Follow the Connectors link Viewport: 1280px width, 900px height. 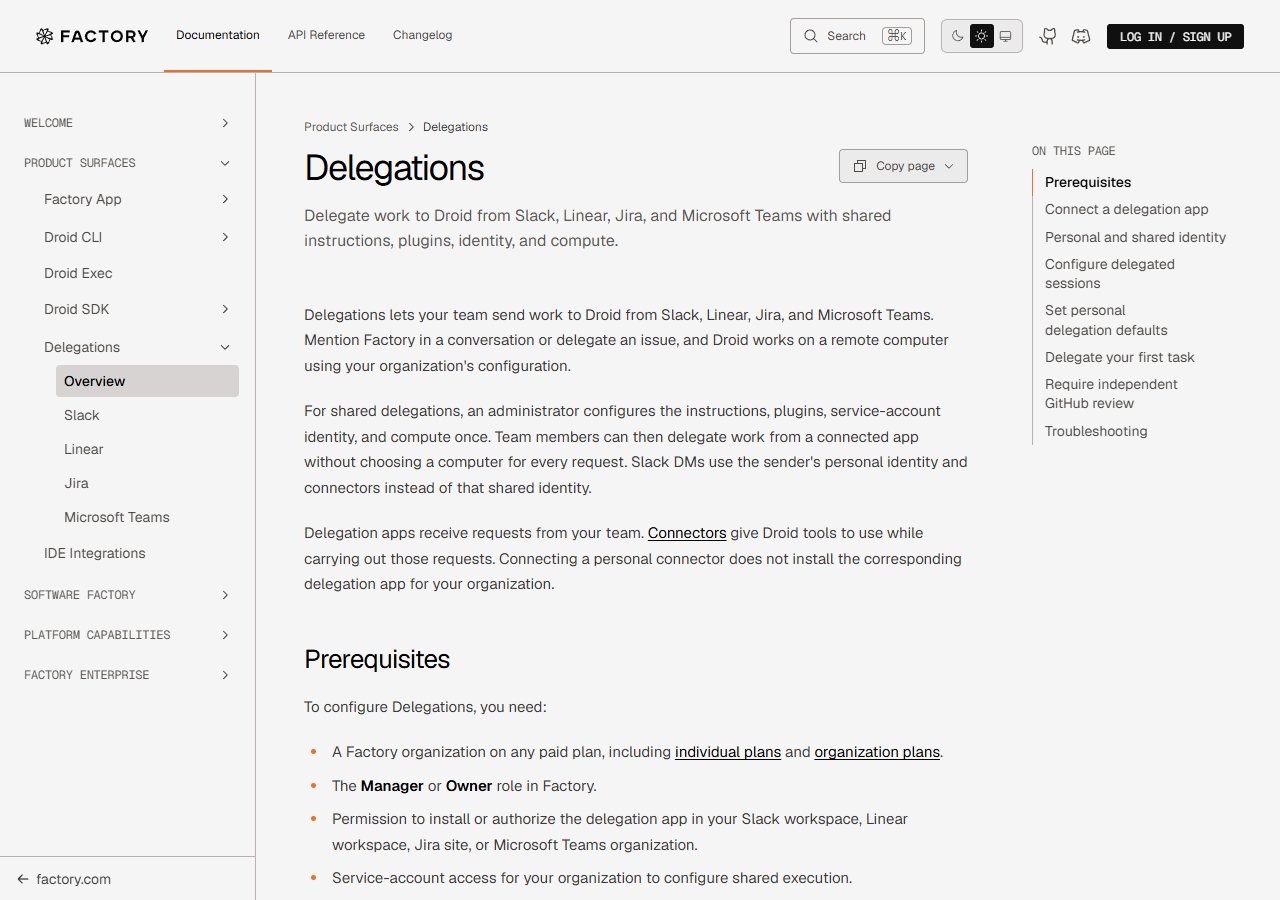687,533
